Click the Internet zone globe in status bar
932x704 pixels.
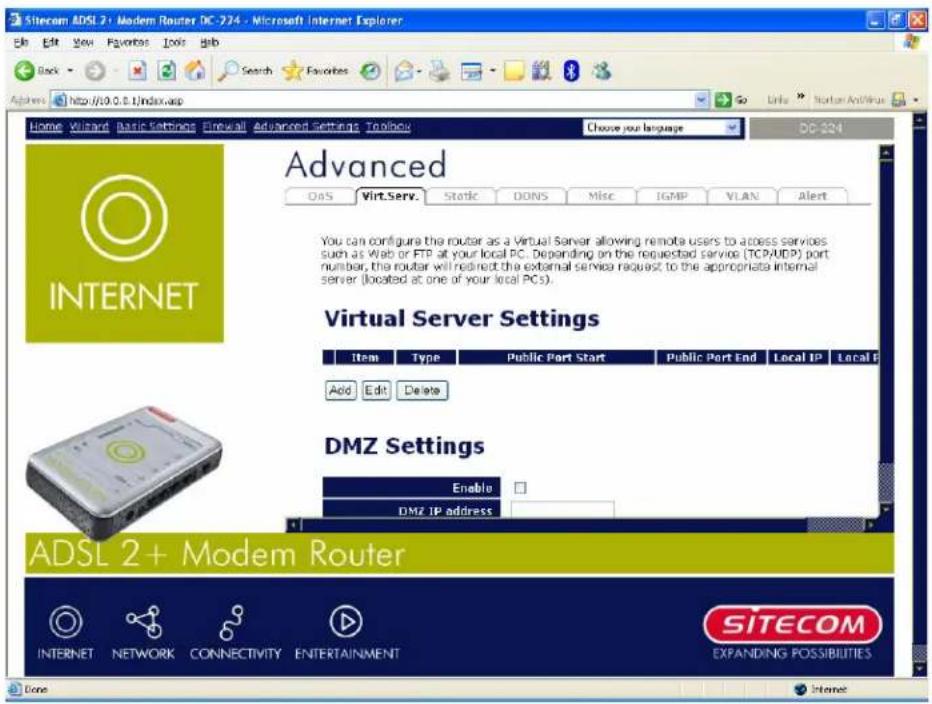tap(800, 689)
